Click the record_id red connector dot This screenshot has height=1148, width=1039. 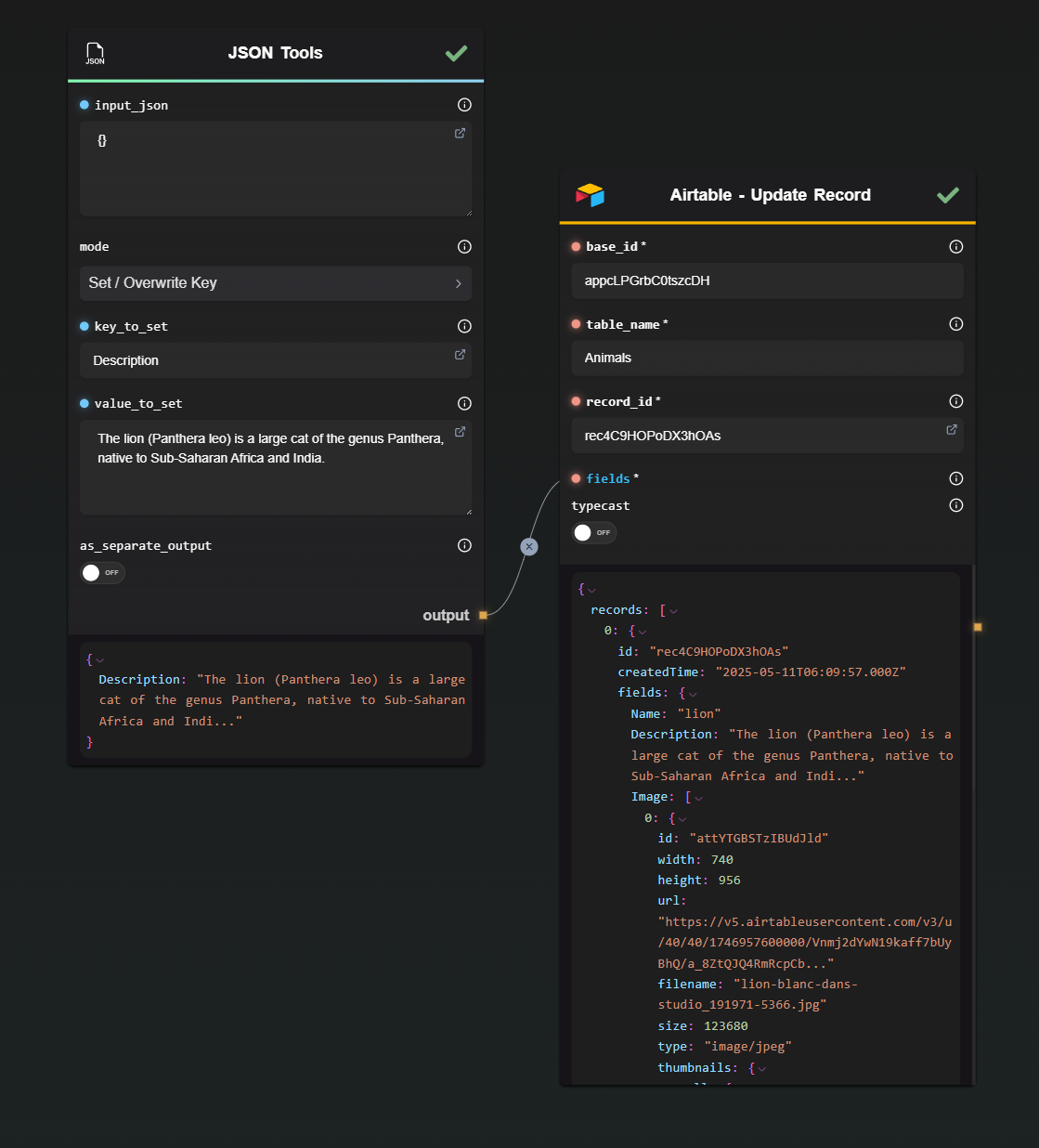(576, 401)
